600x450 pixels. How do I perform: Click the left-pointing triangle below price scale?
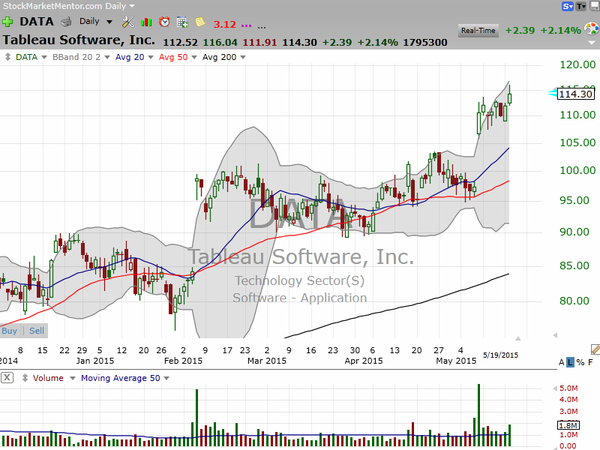pos(554,335)
